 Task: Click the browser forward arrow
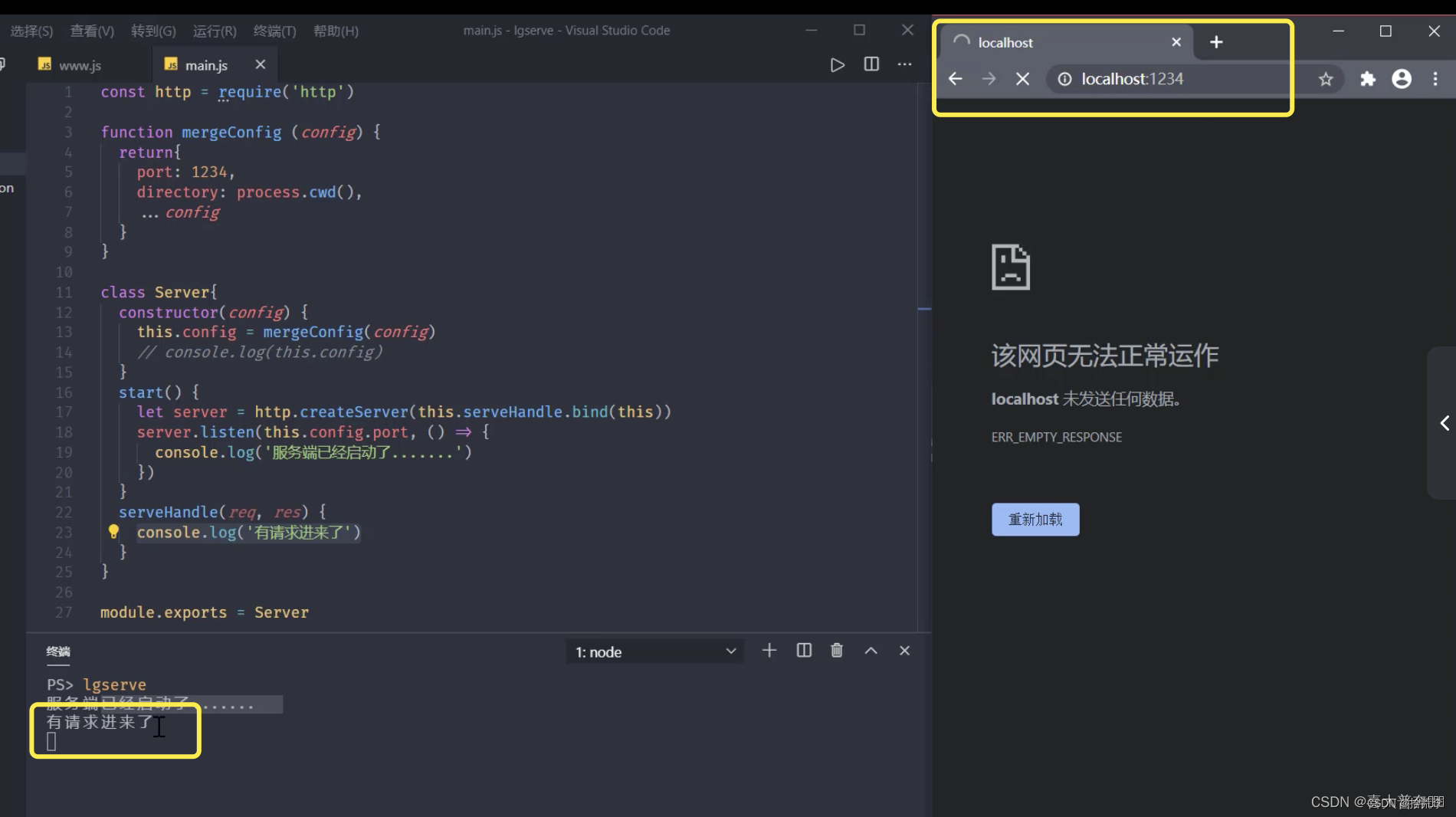point(989,78)
